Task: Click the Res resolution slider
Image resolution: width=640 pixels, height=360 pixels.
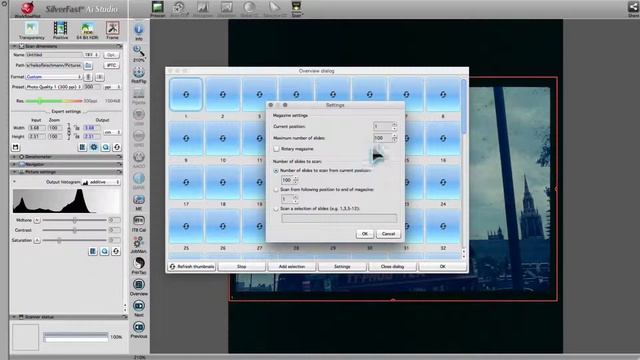Action: tap(54, 101)
